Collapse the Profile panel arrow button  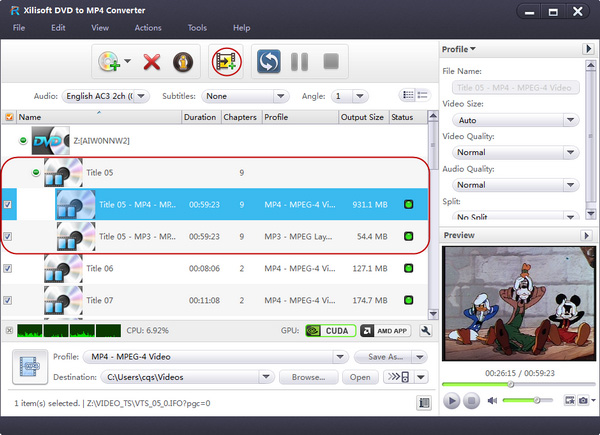coord(588,49)
